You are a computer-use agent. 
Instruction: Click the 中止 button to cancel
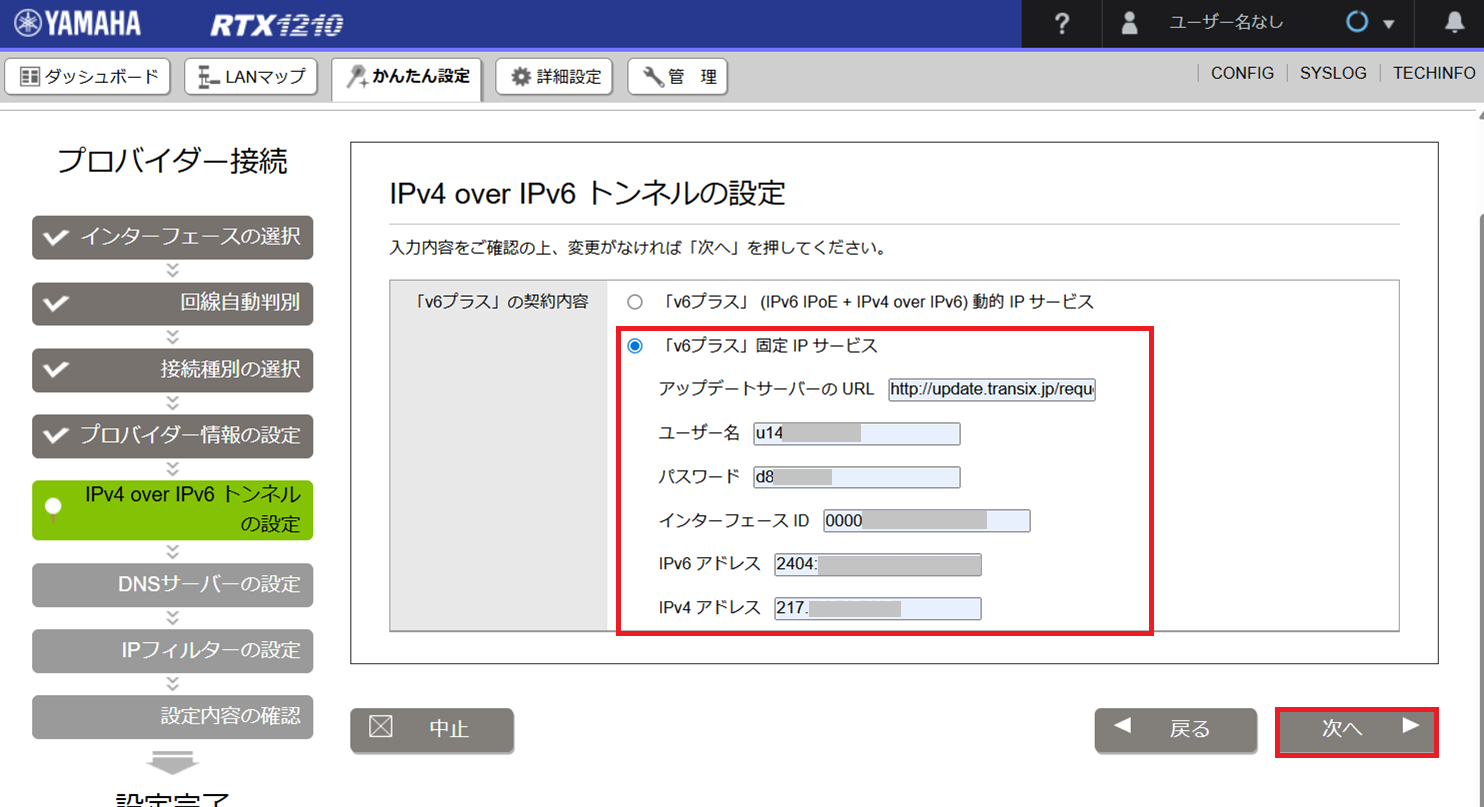coord(431,730)
